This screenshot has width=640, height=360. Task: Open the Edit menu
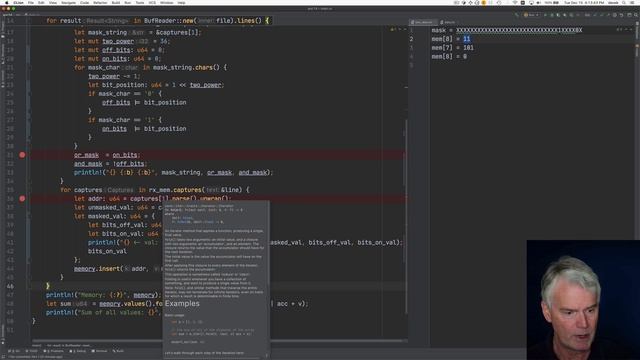pyautogui.click(x=41, y=2)
